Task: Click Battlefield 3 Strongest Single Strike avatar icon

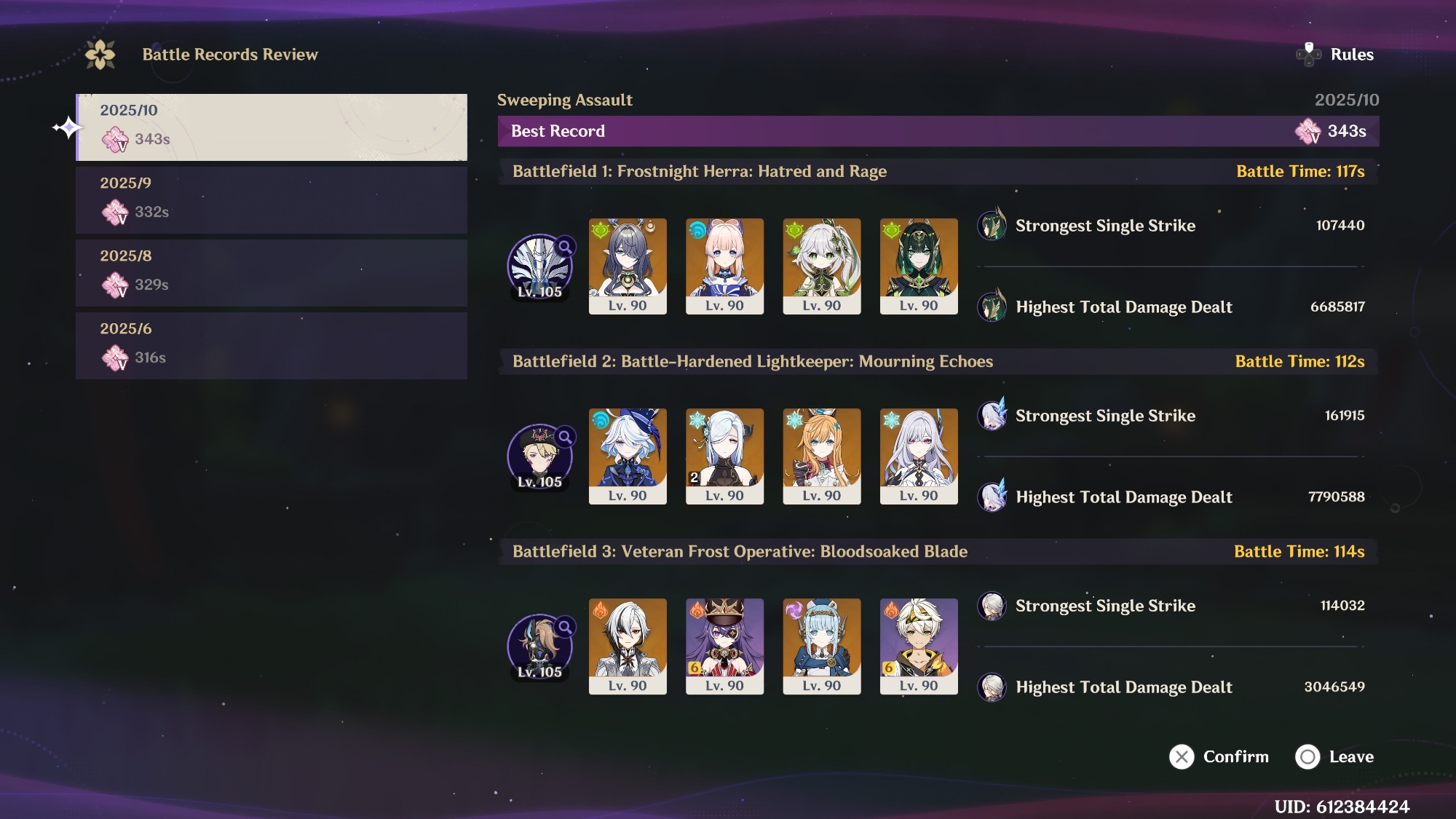Action: pos(992,606)
